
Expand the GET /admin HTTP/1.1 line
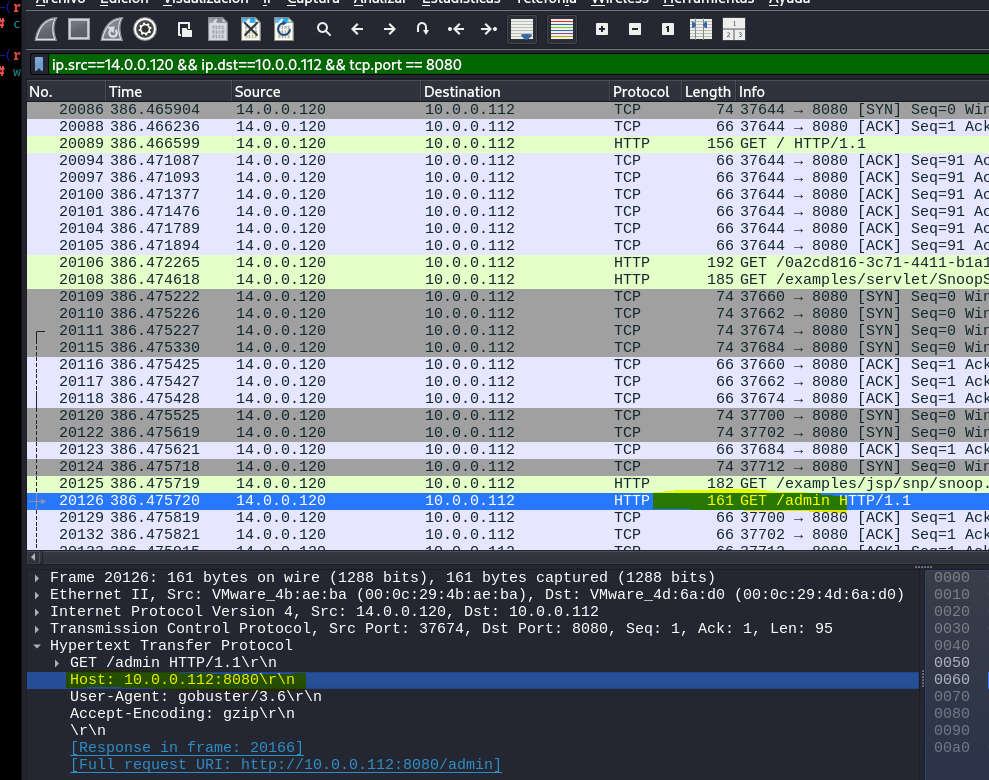tap(58, 663)
